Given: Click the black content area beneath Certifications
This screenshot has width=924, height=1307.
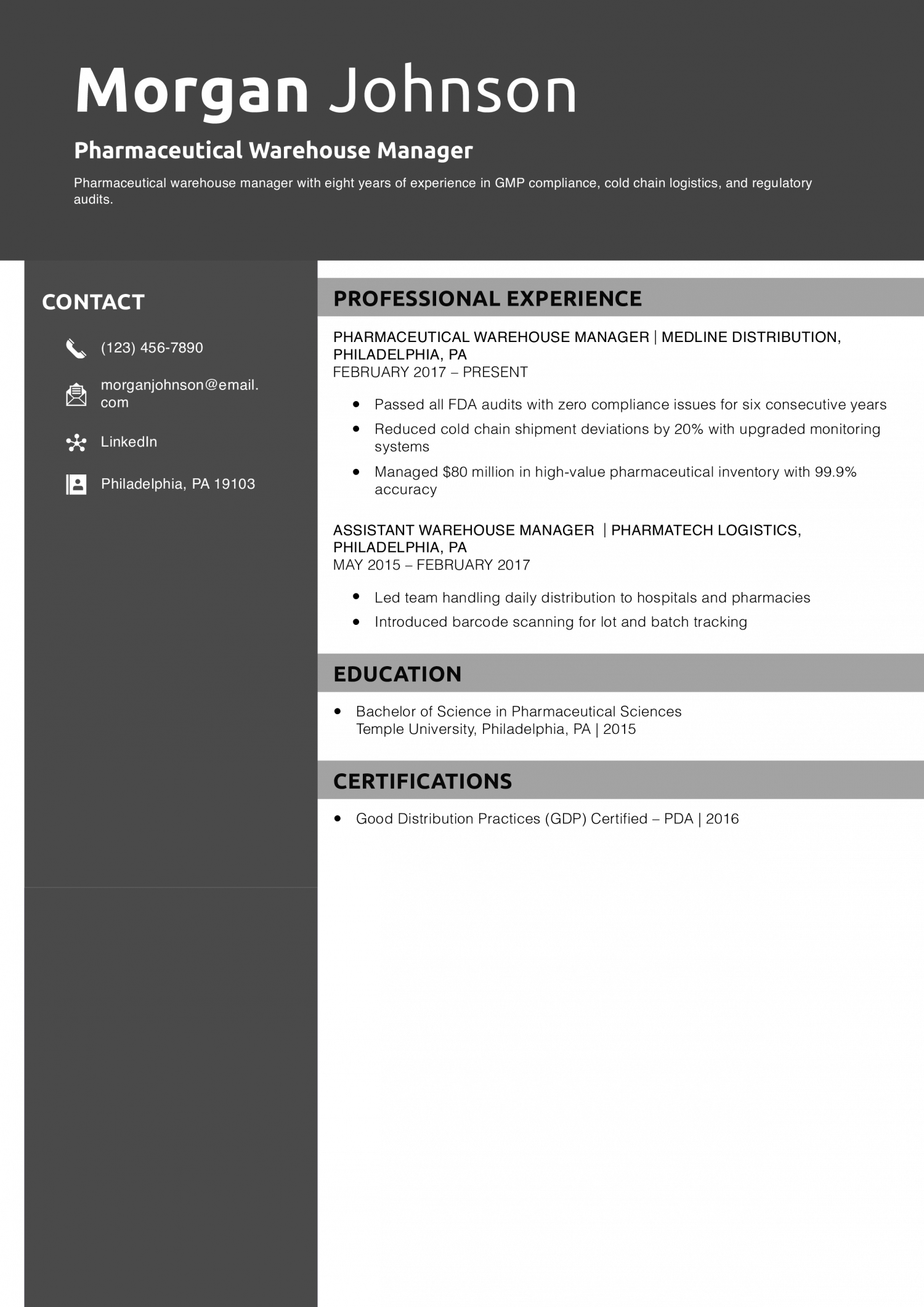Looking at the screenshot, I should point(620,1048).
